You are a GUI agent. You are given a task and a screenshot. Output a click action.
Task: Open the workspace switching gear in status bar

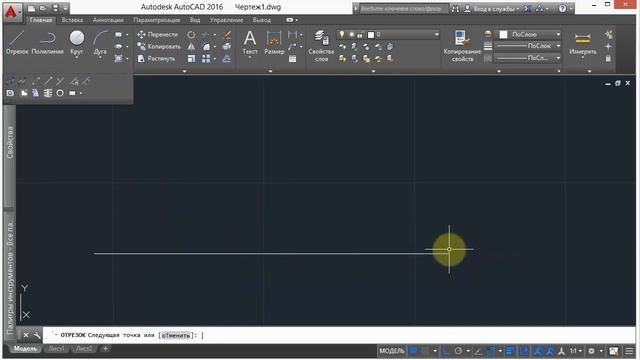[x=591, y=351]
